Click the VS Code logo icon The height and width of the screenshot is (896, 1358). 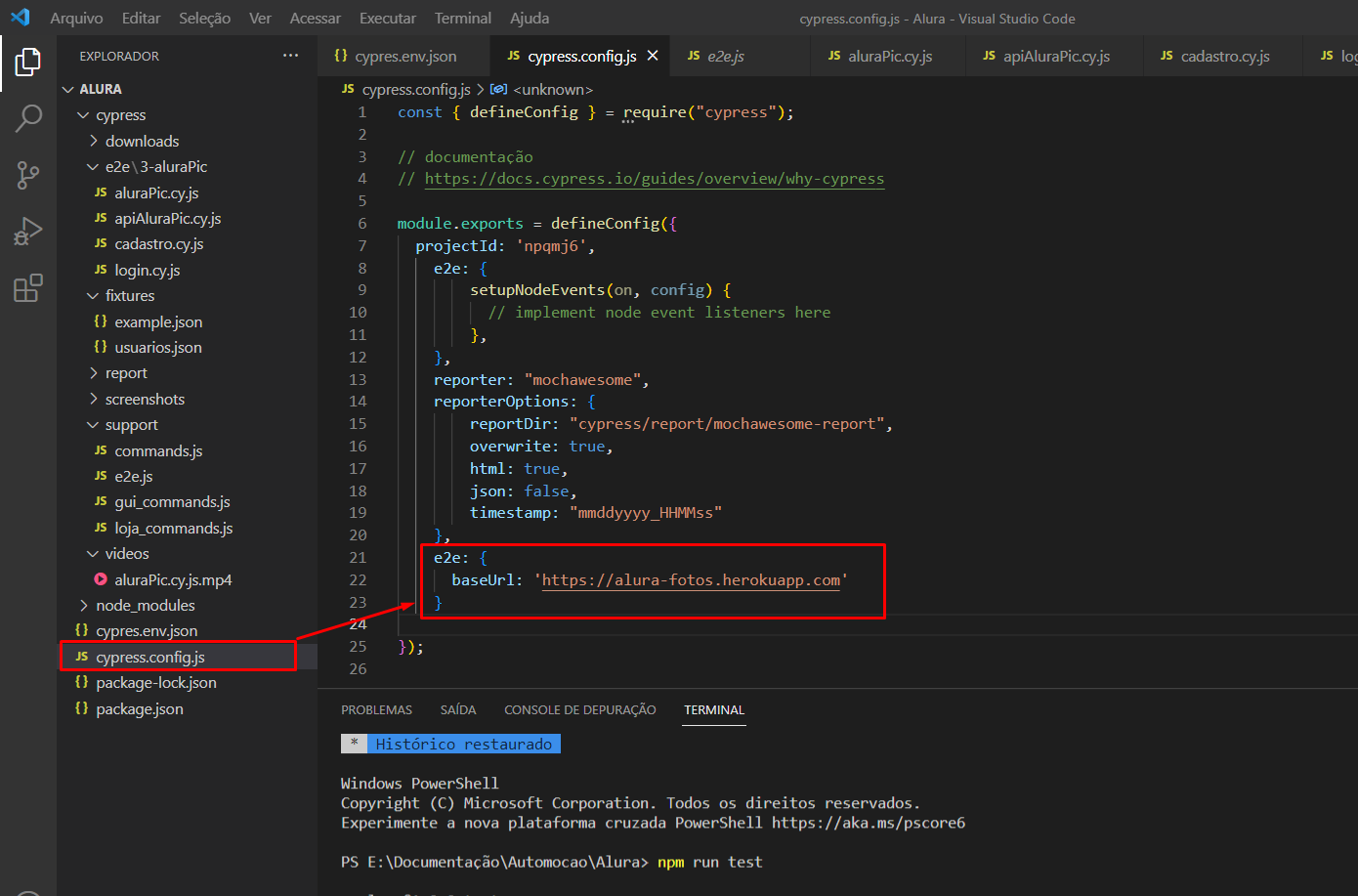[20, 18]
